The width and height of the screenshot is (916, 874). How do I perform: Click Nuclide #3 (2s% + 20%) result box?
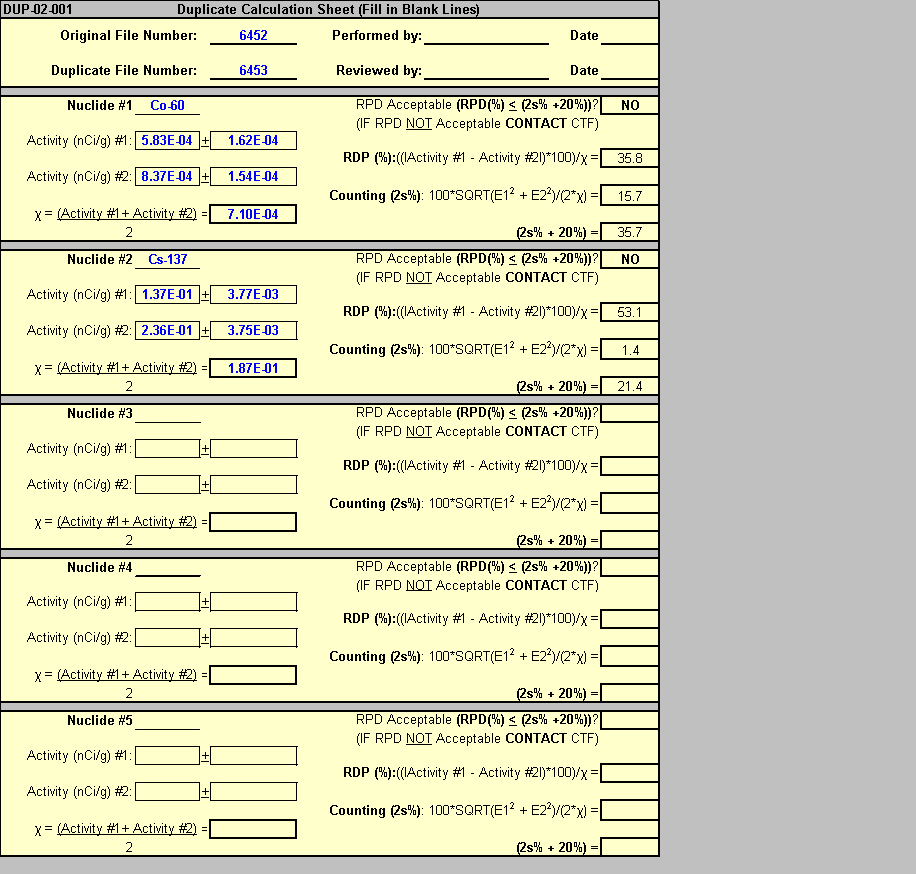click(x=630, y=540)
